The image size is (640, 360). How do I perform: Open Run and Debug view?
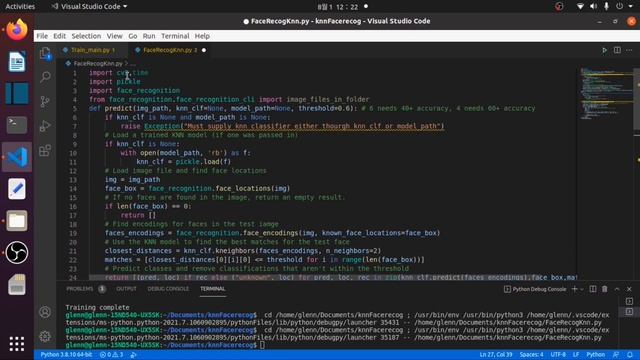tap(45, 126)
